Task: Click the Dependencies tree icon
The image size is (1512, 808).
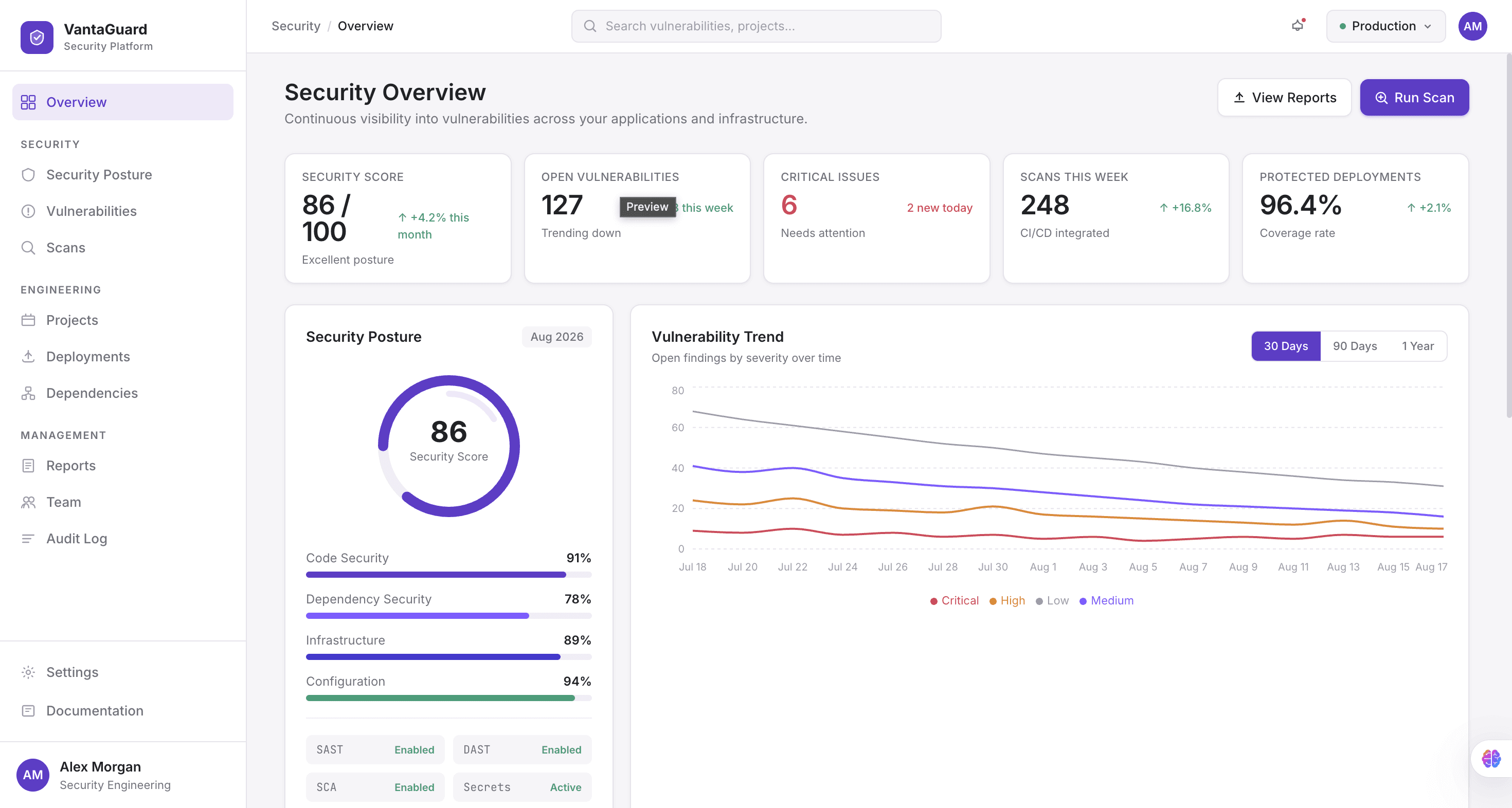Action: tap(28, 393)
